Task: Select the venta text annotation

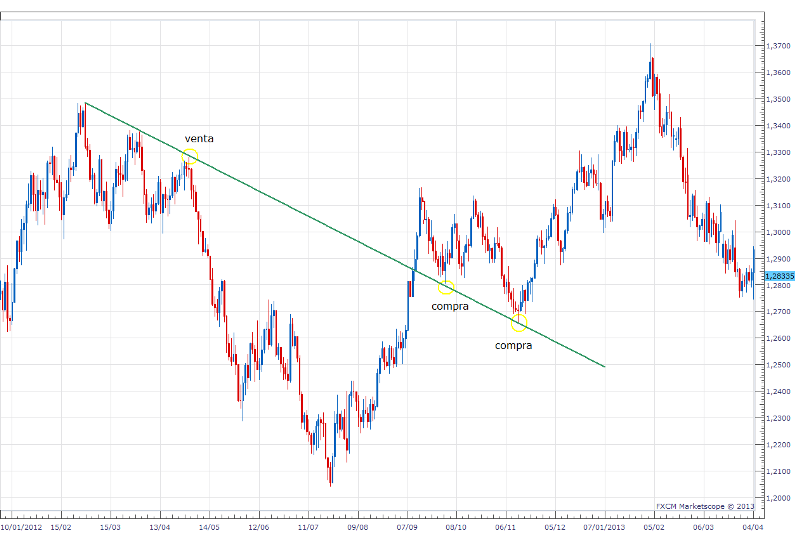Action: click(199, 138)
